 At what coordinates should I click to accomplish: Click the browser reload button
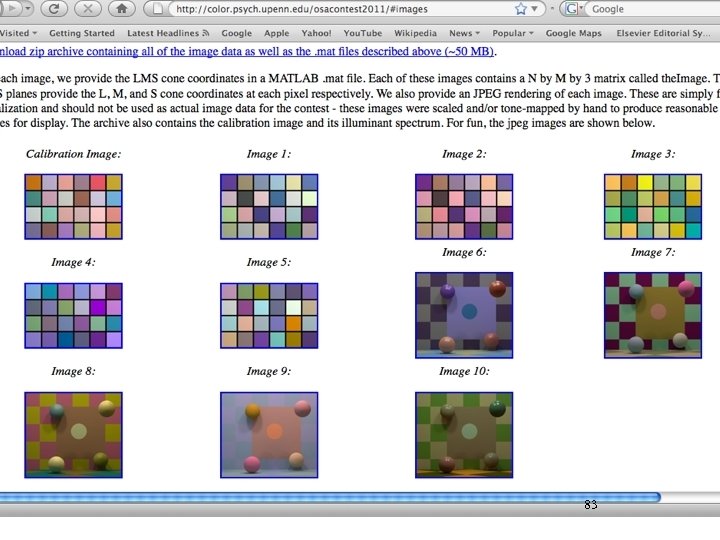coord(52,9)
